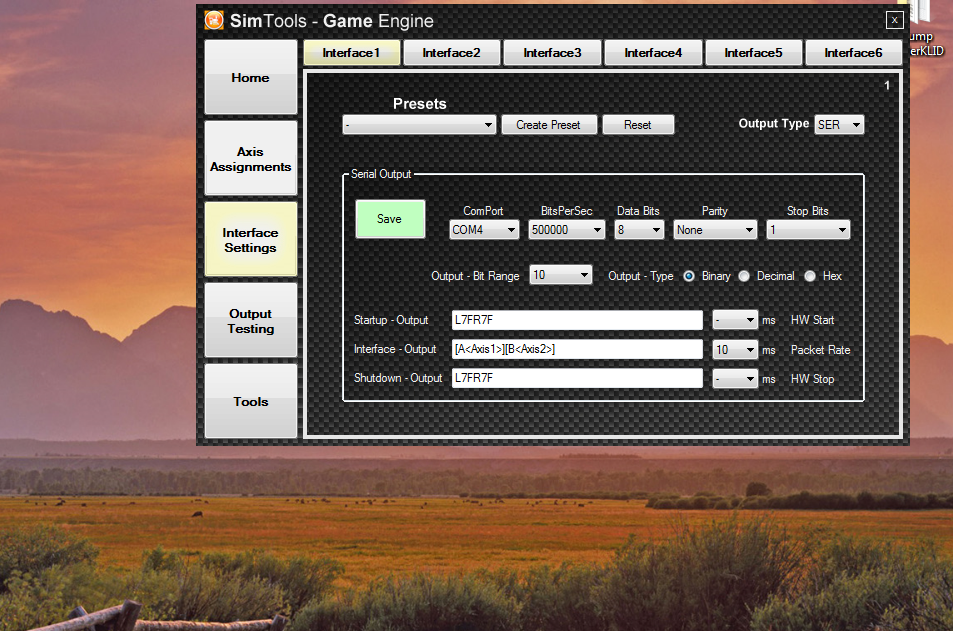Image resolution: width=953 pixels, height=631 pixels.
Task: Expand the Presets dropdown
Action: coord(419,125)
